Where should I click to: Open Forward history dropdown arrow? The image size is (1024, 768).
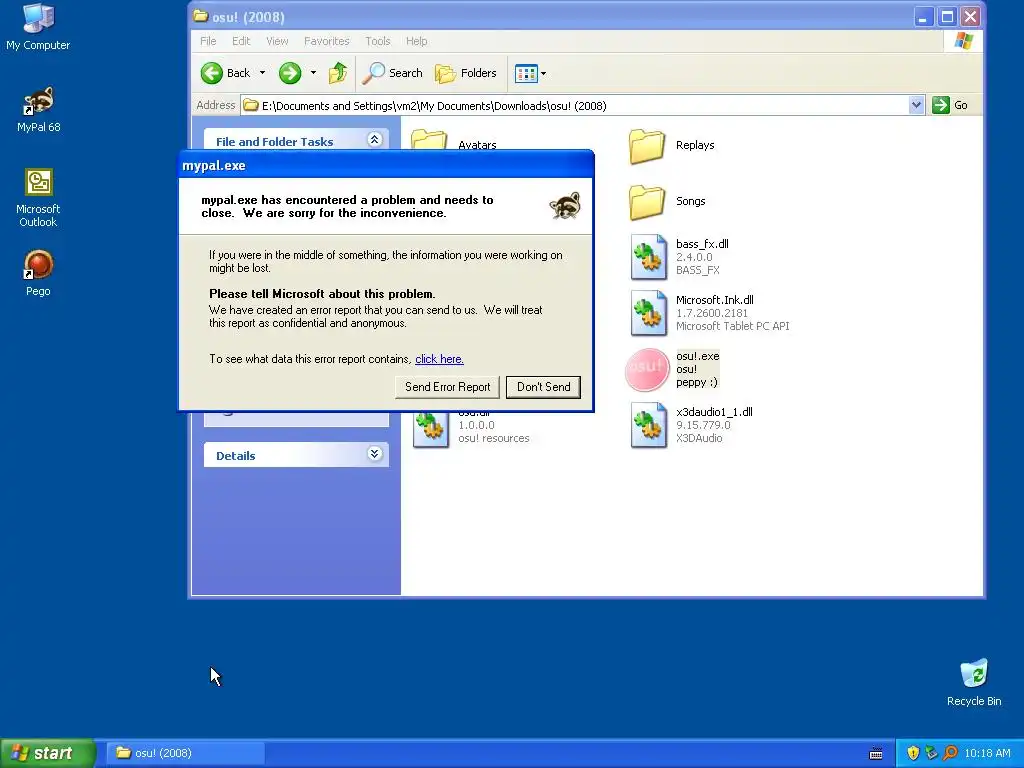pos(313,73)
